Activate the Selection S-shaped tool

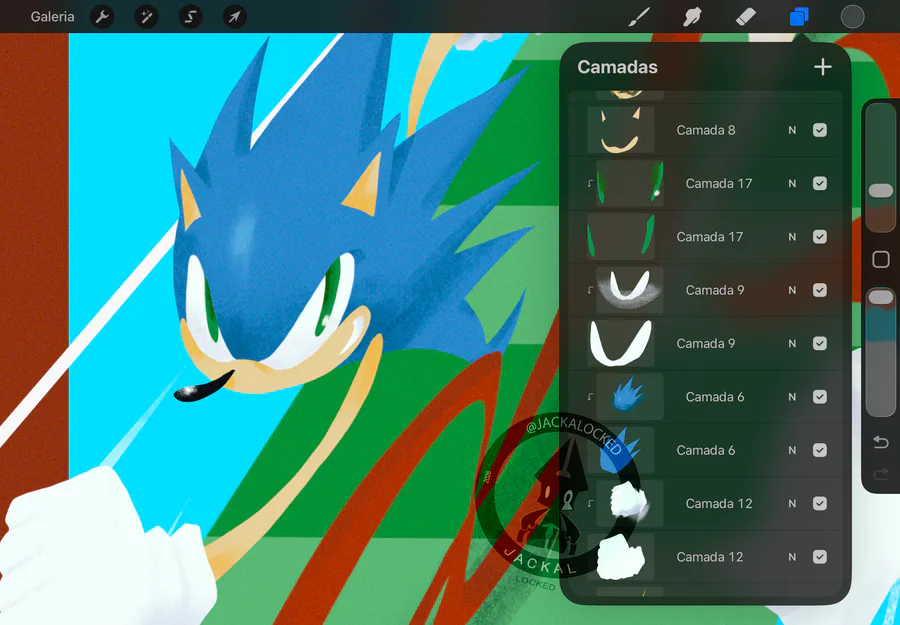tap(191, 17)
